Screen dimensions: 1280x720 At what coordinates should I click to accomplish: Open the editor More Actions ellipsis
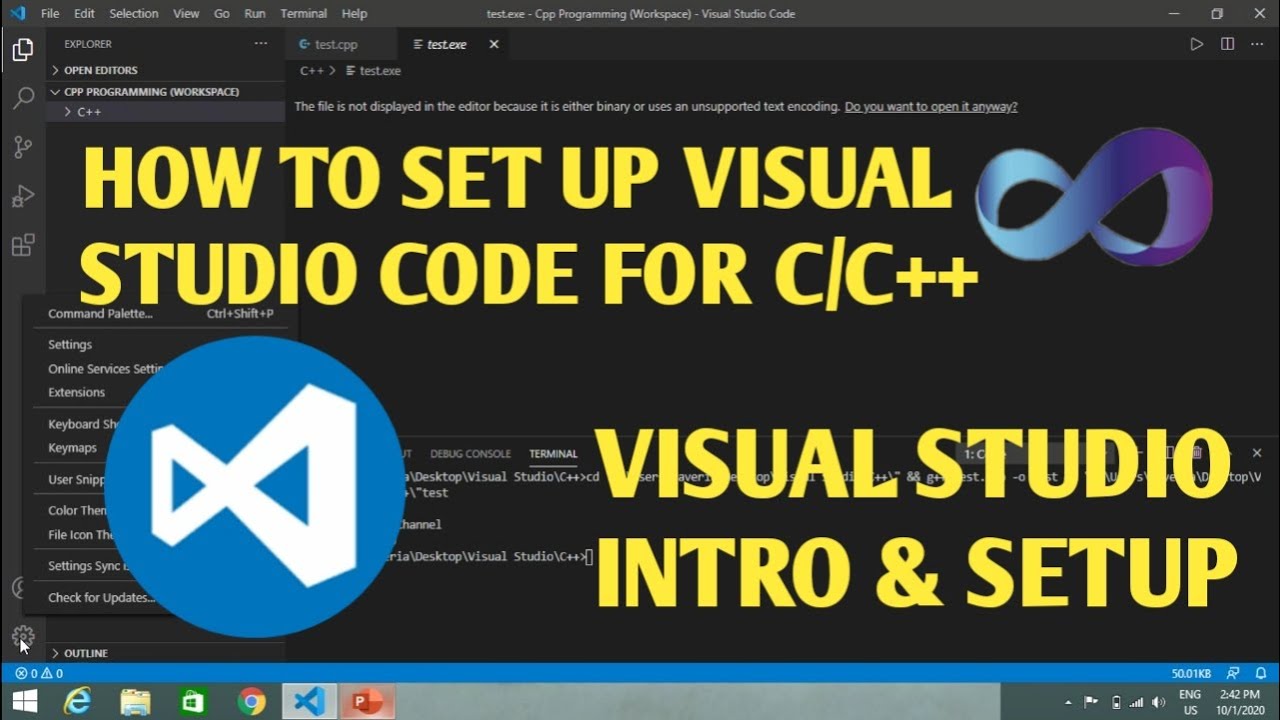point(1258,44)
